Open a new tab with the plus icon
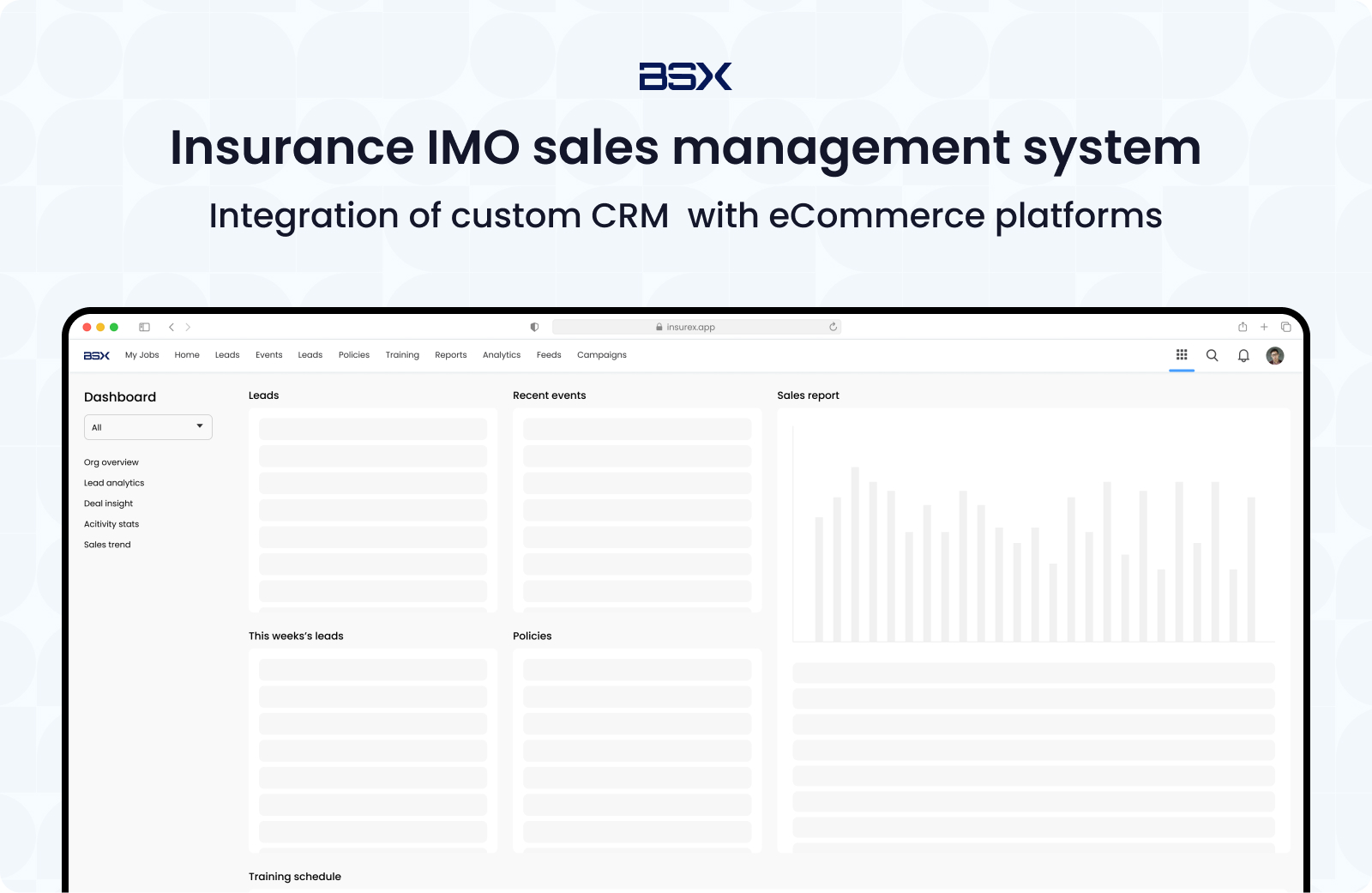 point(1264,327)
